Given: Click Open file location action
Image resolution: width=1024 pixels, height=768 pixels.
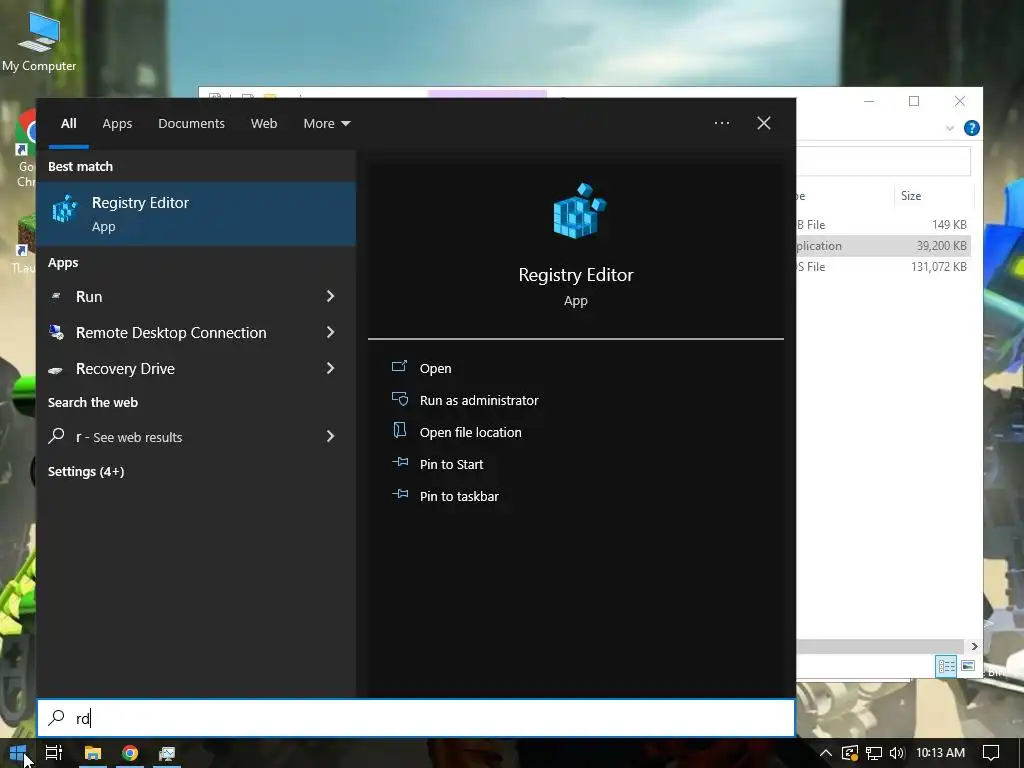Looking at the screenshot, I should pyautogui.click(x=456, y=432).
